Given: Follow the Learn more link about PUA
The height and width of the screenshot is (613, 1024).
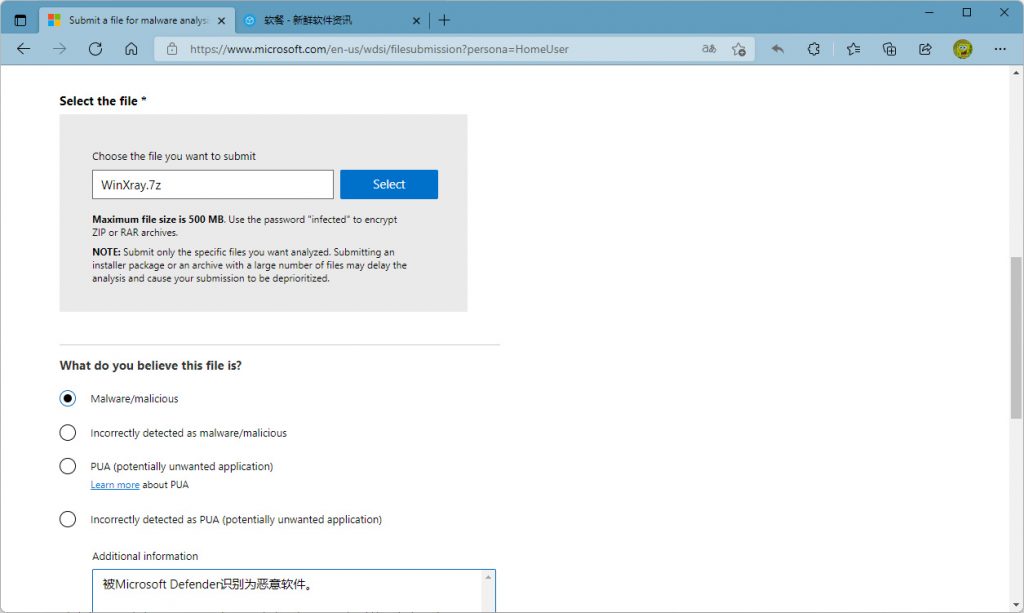Looking at the screenshot, I should pyautogui.click(x=115, y=485).
